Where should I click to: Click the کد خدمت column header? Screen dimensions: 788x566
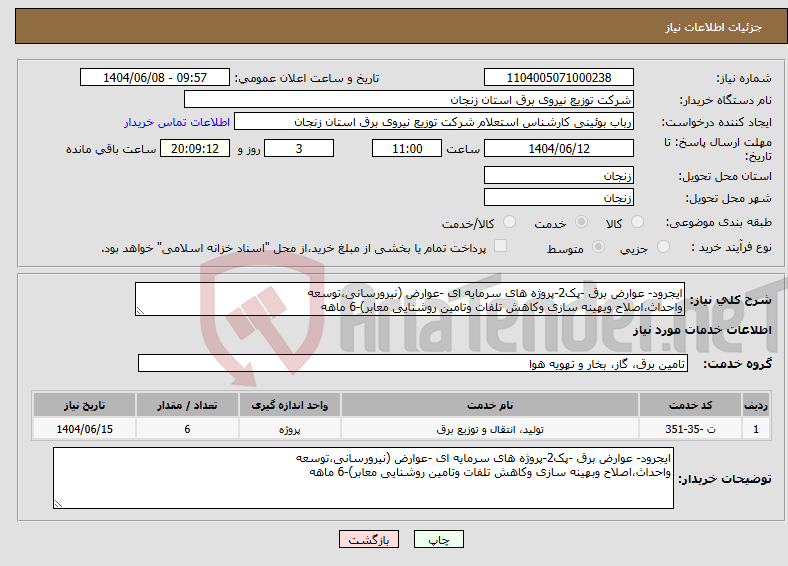[691, 405]
